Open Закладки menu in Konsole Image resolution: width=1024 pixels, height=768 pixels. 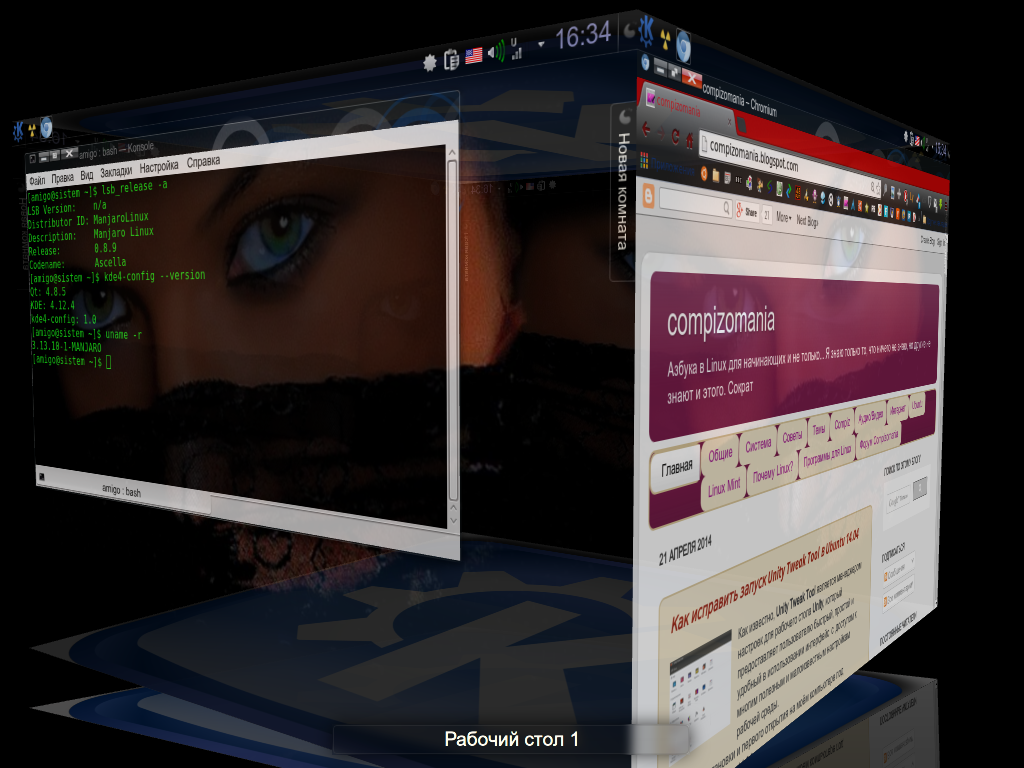click(116, 172)
